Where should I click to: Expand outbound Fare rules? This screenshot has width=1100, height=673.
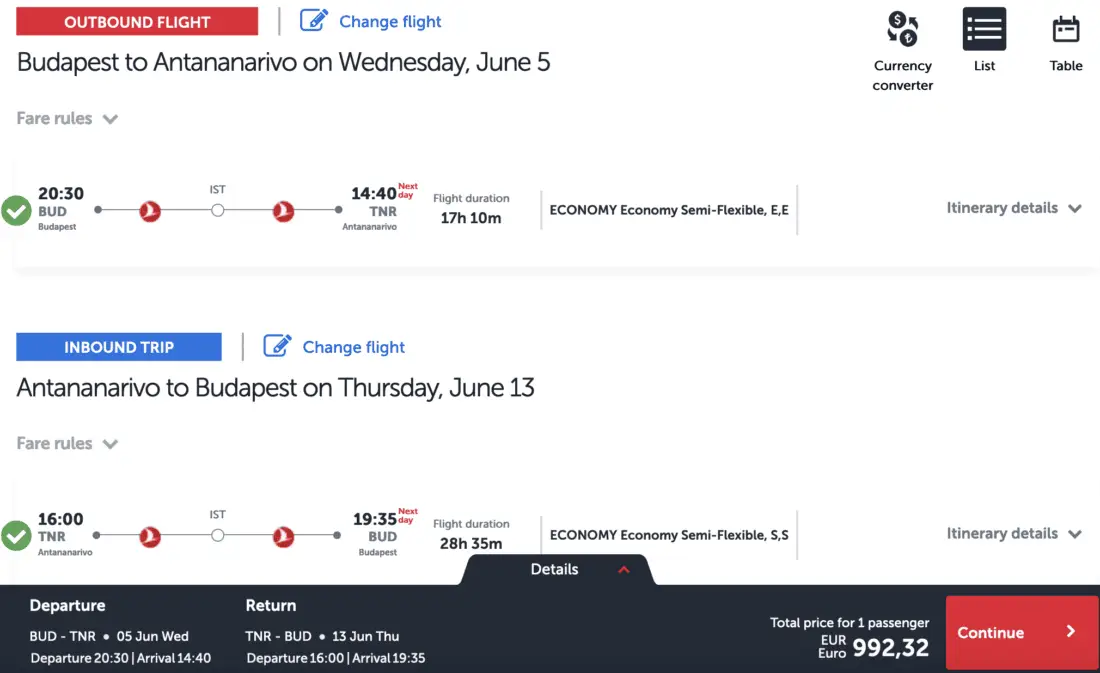pos(67,118)
